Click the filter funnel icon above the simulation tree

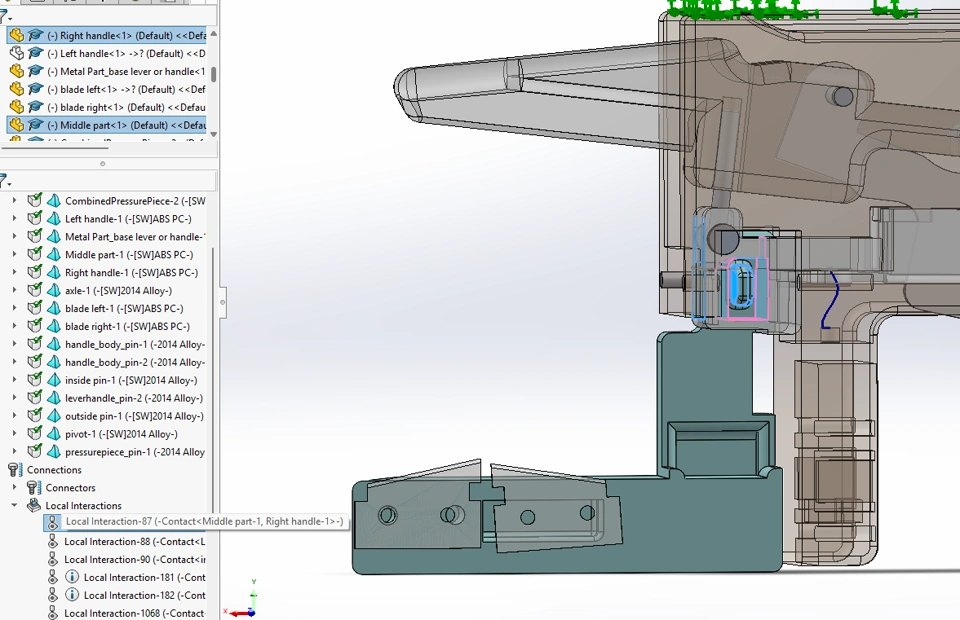(3, 181)
